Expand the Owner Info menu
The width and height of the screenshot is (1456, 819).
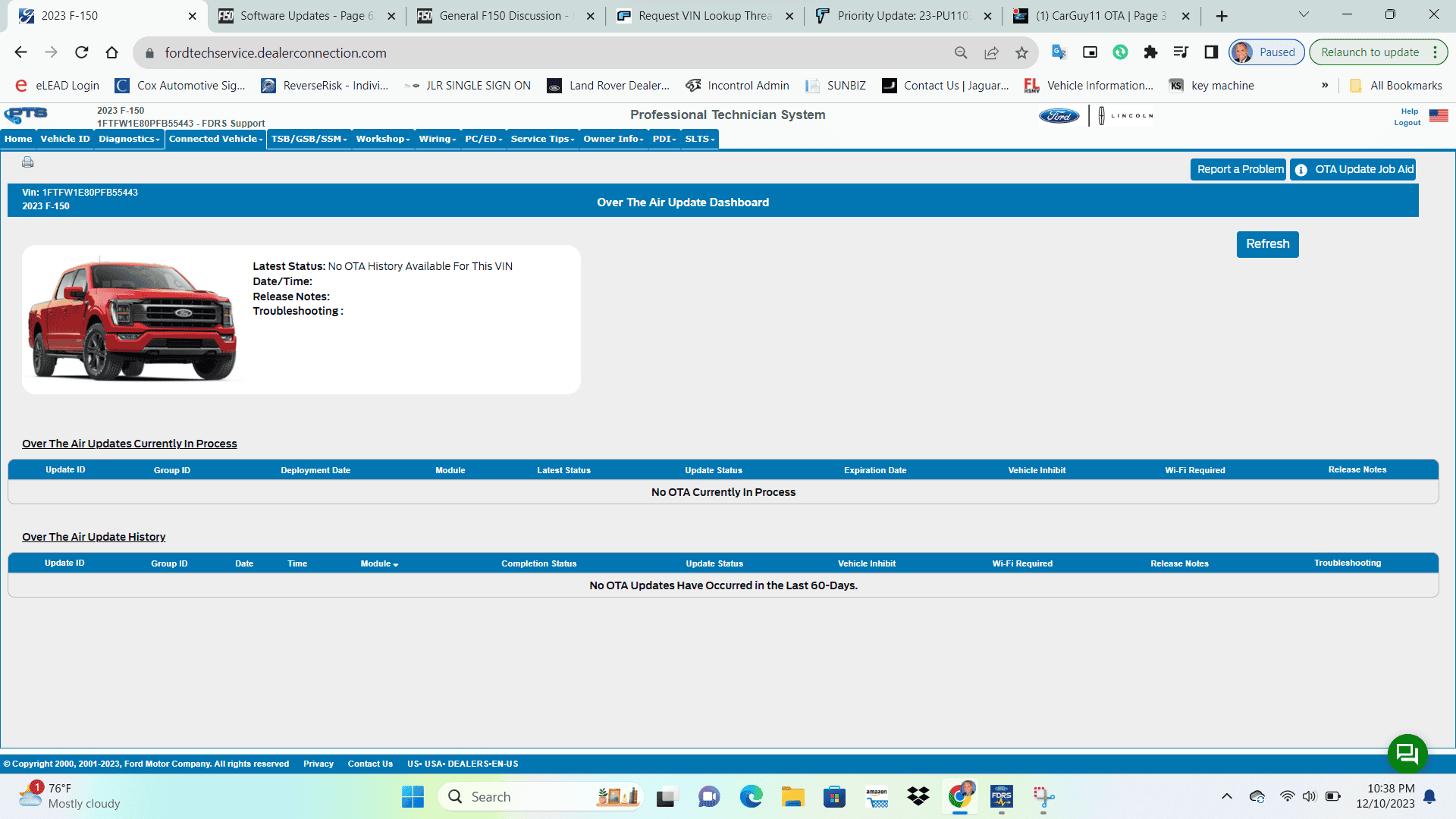613,139
